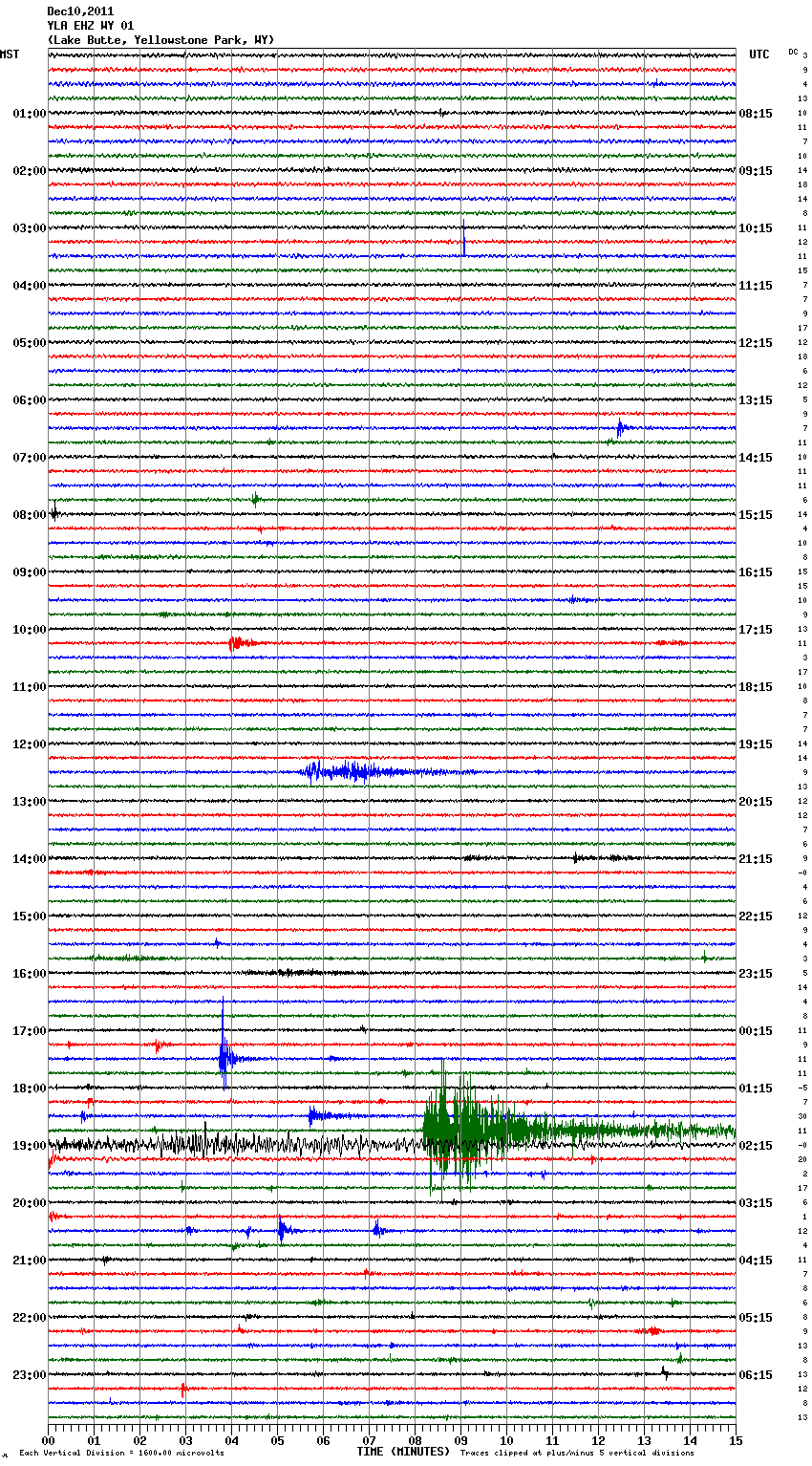Click the 15 minute tick label on bottom axis
This screenshot has height=1466, width=812.
pyautogui.click(x=736, y=1439)
